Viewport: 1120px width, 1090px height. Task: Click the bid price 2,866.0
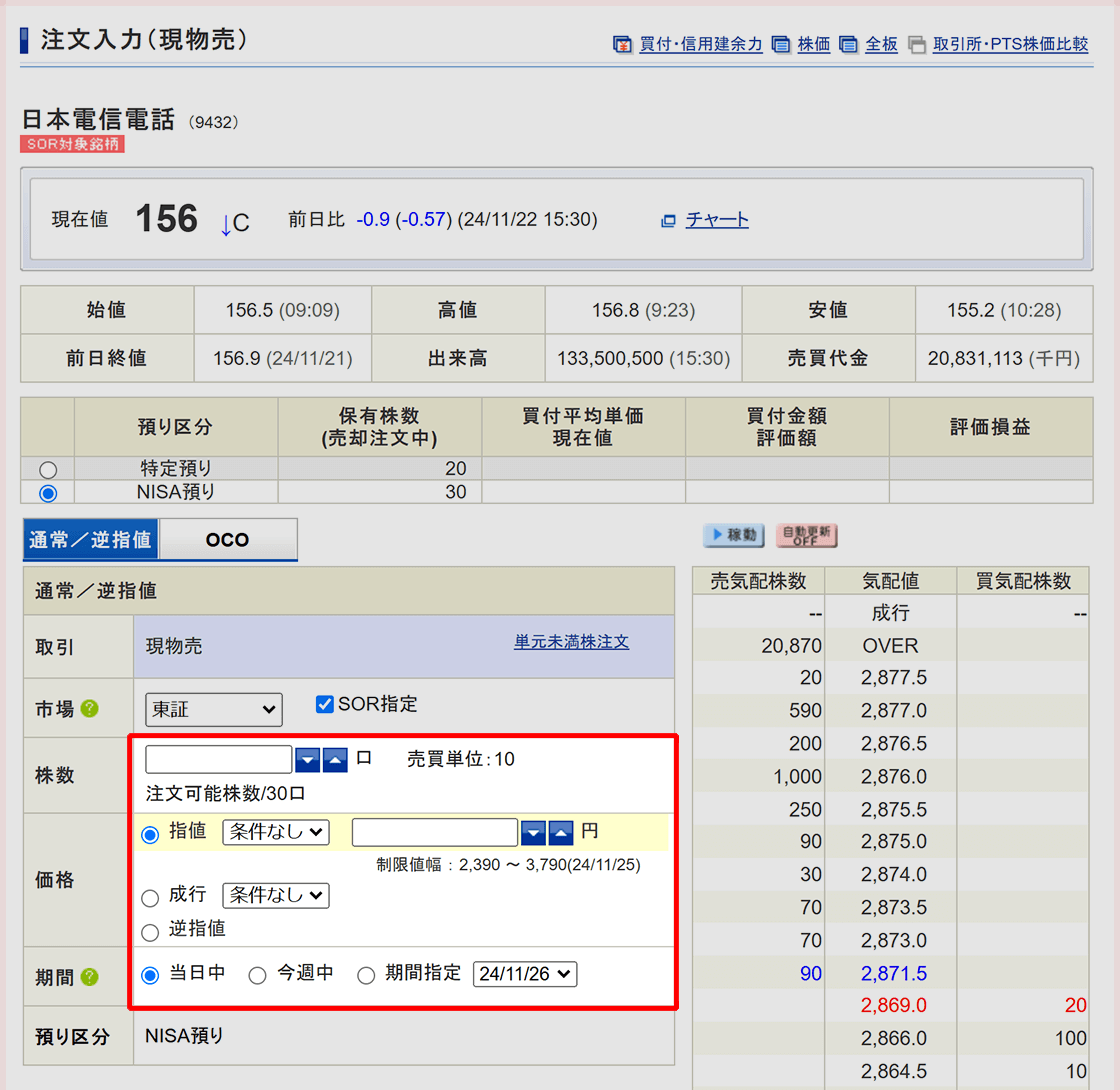894,1038
